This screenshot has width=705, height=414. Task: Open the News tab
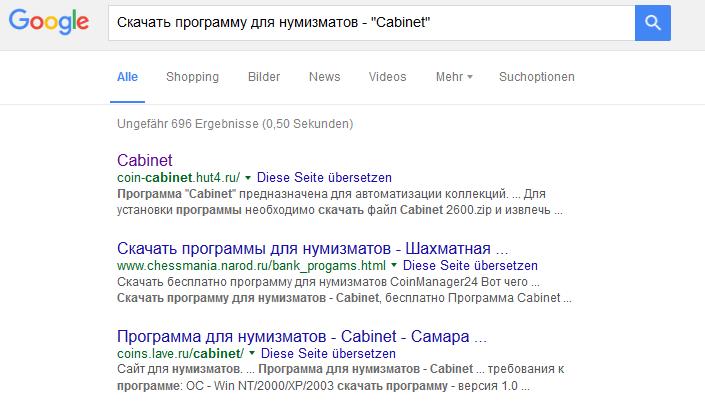(x=325, y=77)
